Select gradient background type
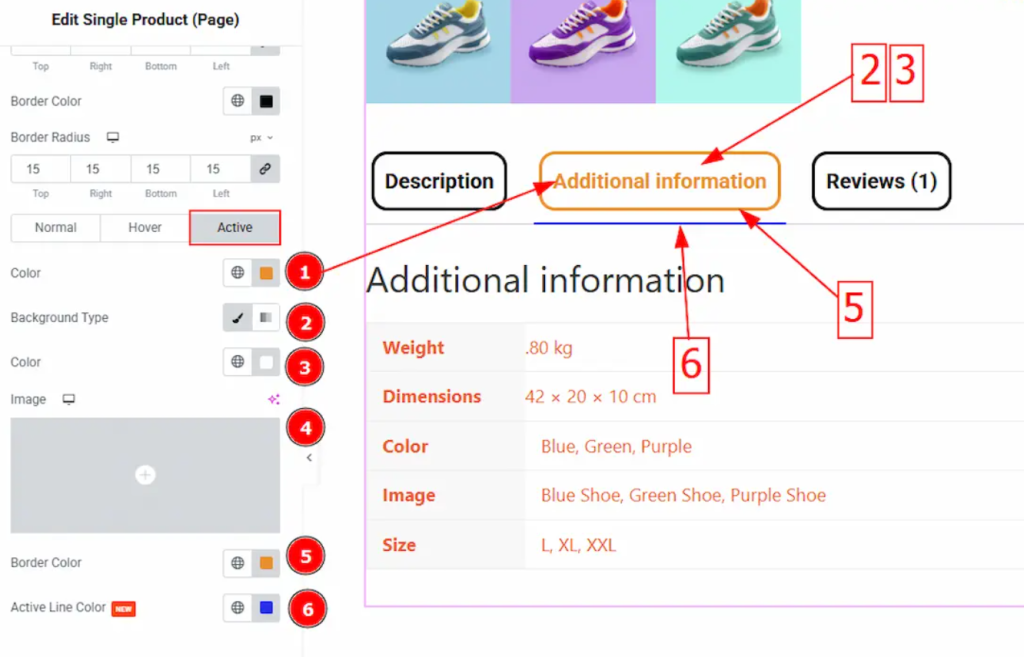This screenshot has height=657, width=1024. click(266, 318)
